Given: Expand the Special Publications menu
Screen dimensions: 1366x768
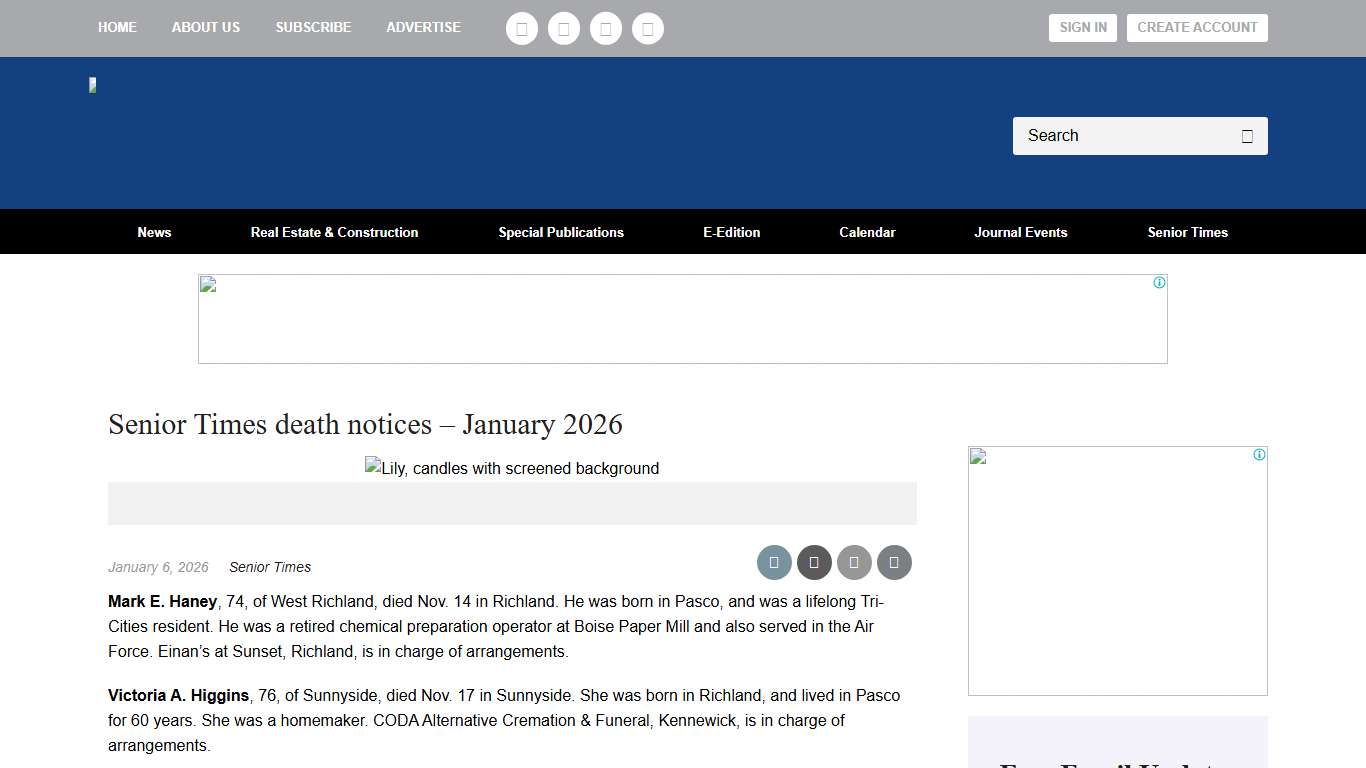Looking at the screenshot, I should [561, 232].
